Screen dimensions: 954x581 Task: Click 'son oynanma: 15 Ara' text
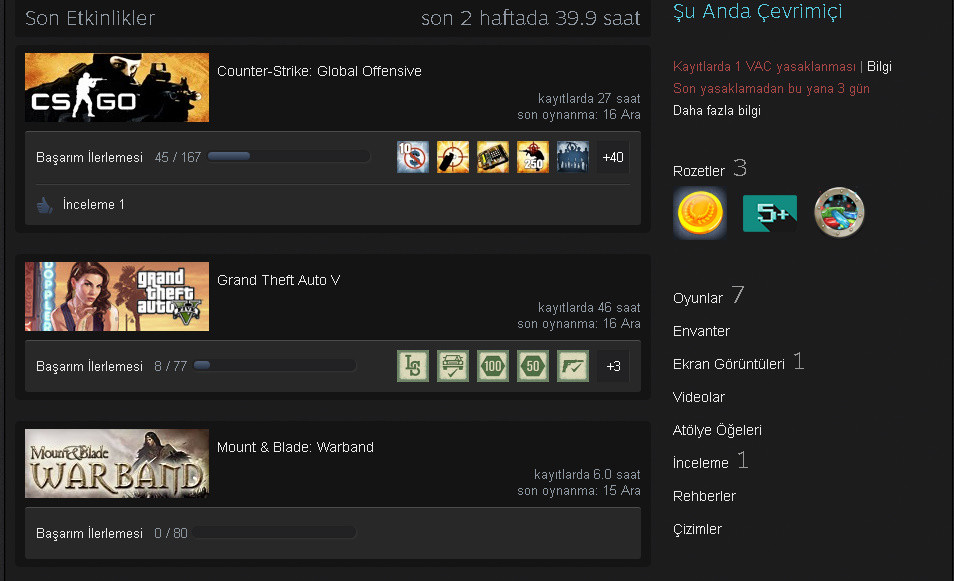579,490
